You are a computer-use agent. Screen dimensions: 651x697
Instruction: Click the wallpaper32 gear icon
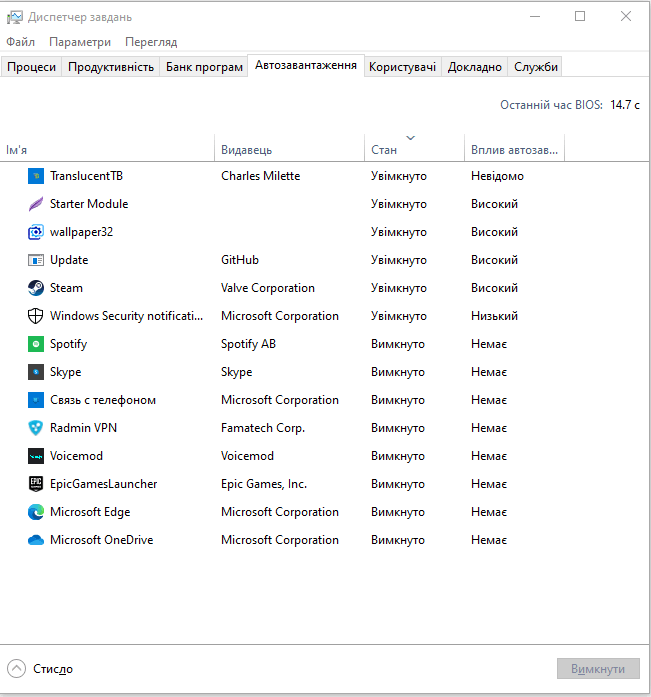click(36, 232)
